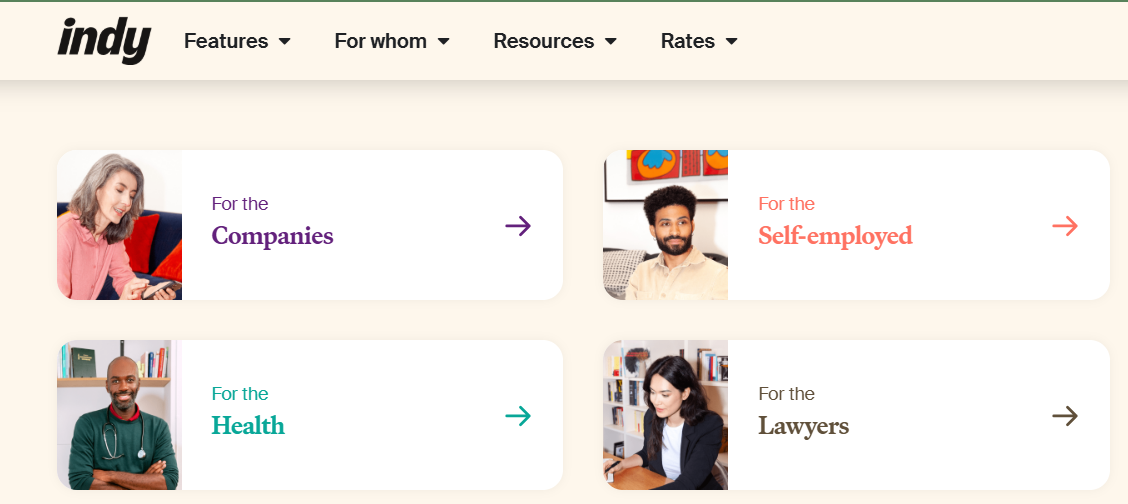Open the Rates menu
Image resolution: width=1128 pixels, height=504 pixels.
click(x=687, y=41)
